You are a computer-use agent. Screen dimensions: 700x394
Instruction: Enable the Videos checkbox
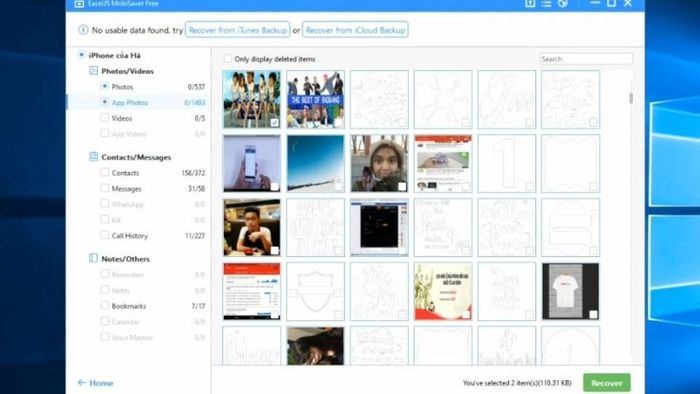(x=104, y=117)
